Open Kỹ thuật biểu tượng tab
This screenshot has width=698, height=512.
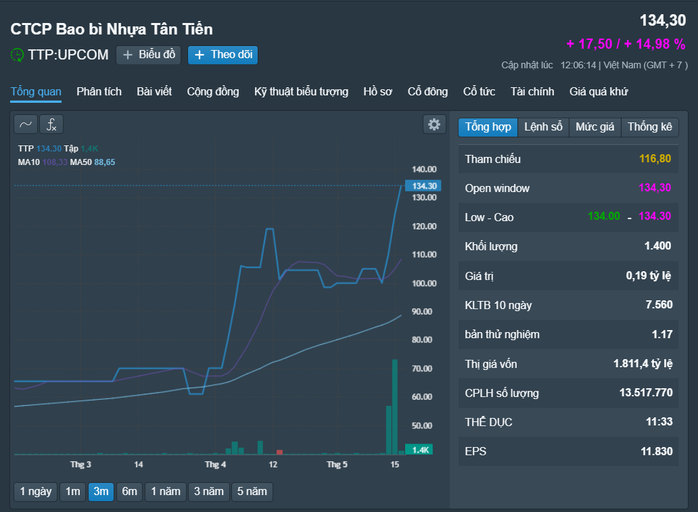[x=301, y=92]
